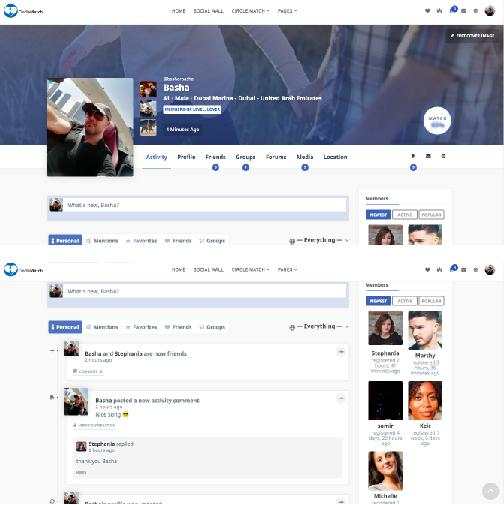The image size is (504, 505).
Task: Click the notification bell in the activity-feed page's header
Action: click(453, 269)
